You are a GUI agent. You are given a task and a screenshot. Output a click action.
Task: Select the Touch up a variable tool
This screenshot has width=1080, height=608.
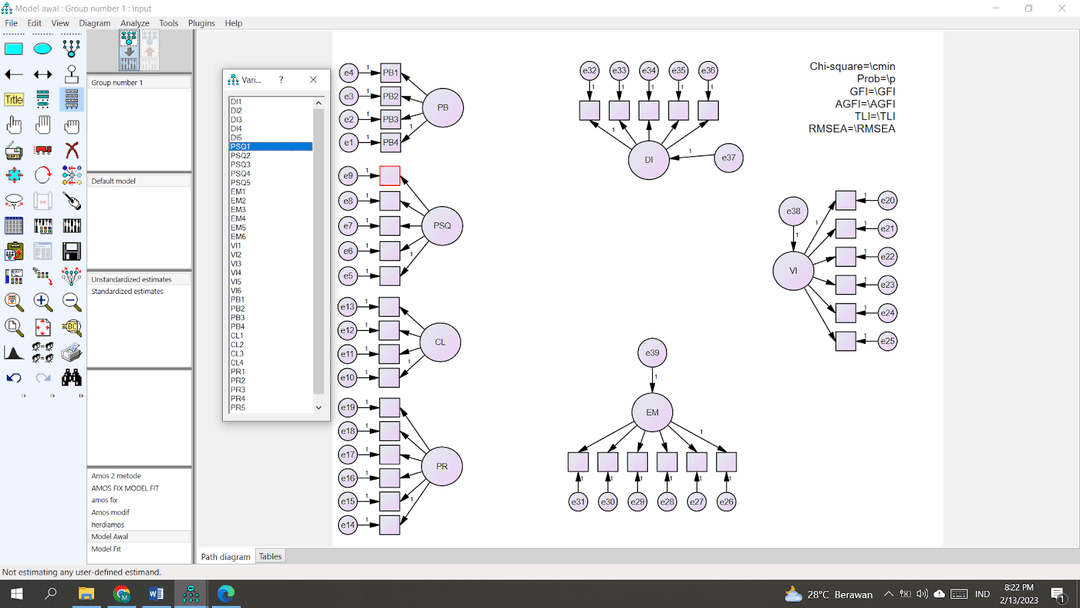[x=72, y=201]
